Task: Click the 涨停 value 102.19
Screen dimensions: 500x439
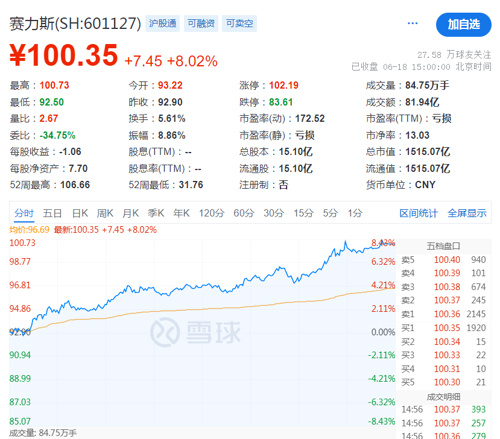Action: coord(284,85)
